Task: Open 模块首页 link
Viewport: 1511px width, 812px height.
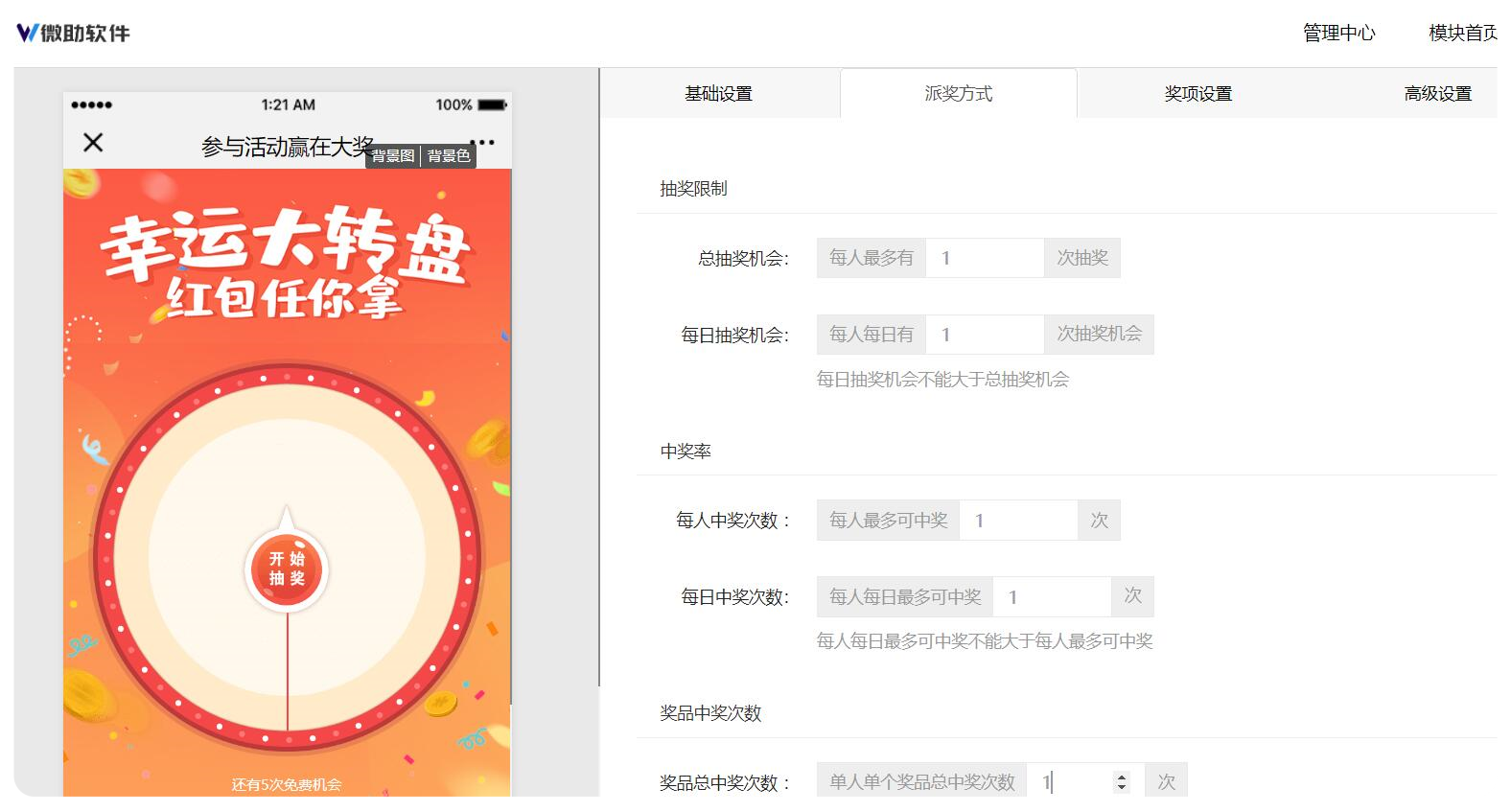Action: coord(1462,34)
